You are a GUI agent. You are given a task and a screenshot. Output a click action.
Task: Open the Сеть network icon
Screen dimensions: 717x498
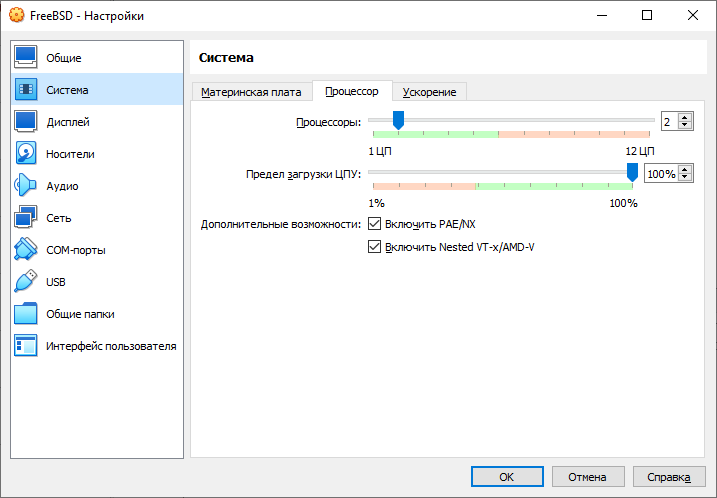[x=26, y=218]
